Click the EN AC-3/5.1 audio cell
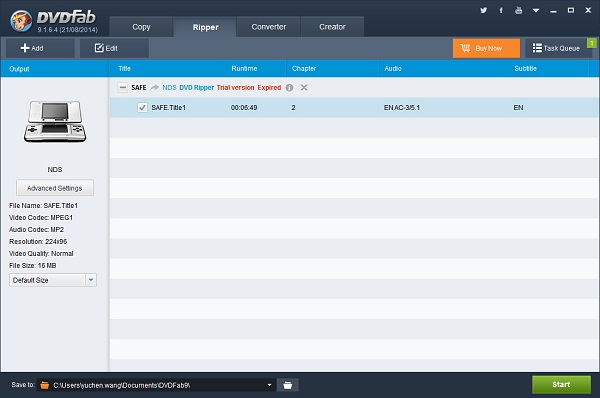The height and width of the screenshot is (398, 600). pyautogui.click(x=402, y=108)
